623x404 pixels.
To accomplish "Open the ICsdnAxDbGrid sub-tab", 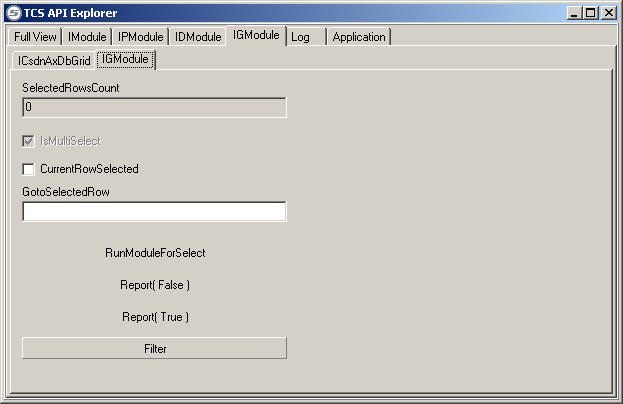I will pyautogui.click(x=54, y=61).
